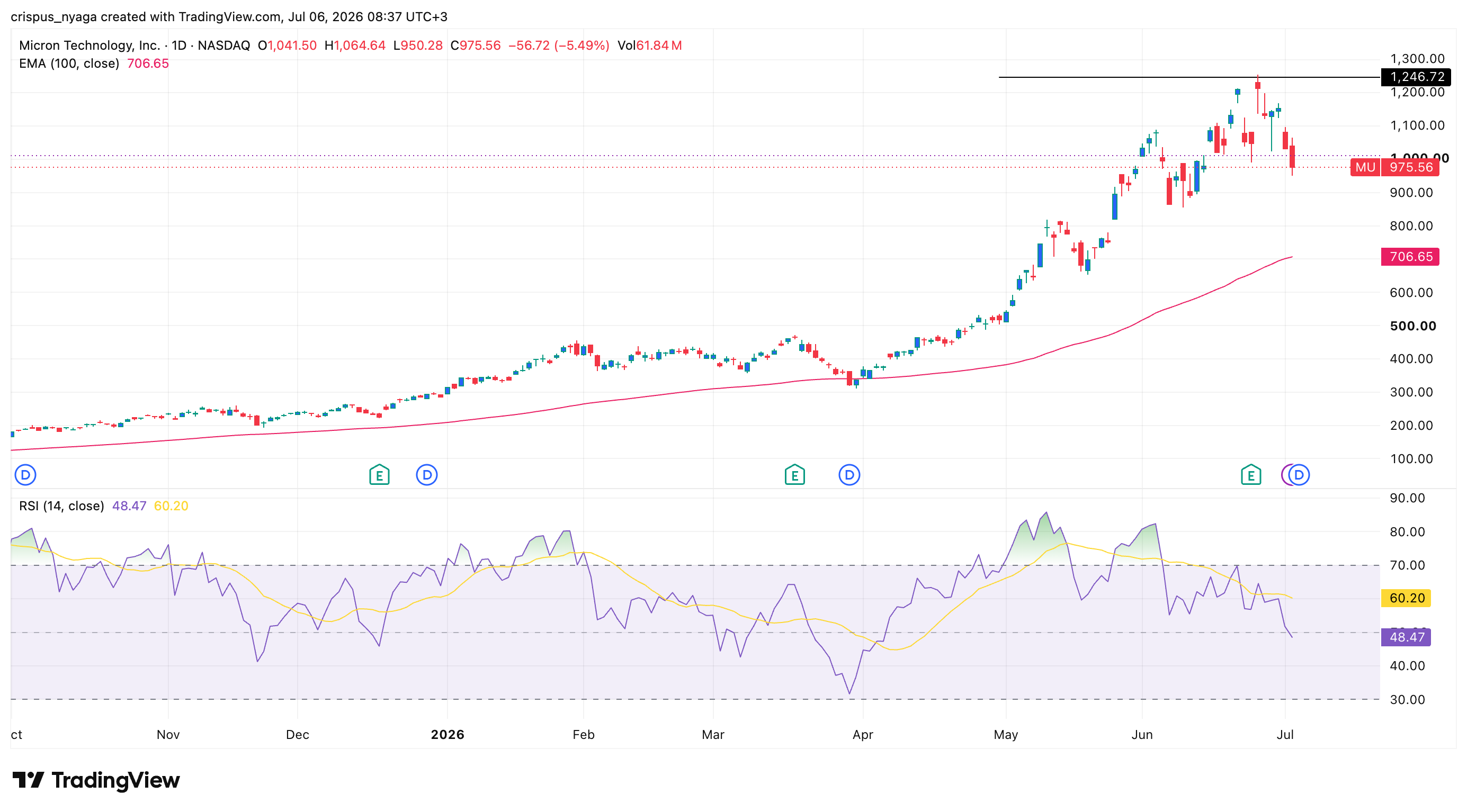Click the late-December dividend D marker

(426, 475)
